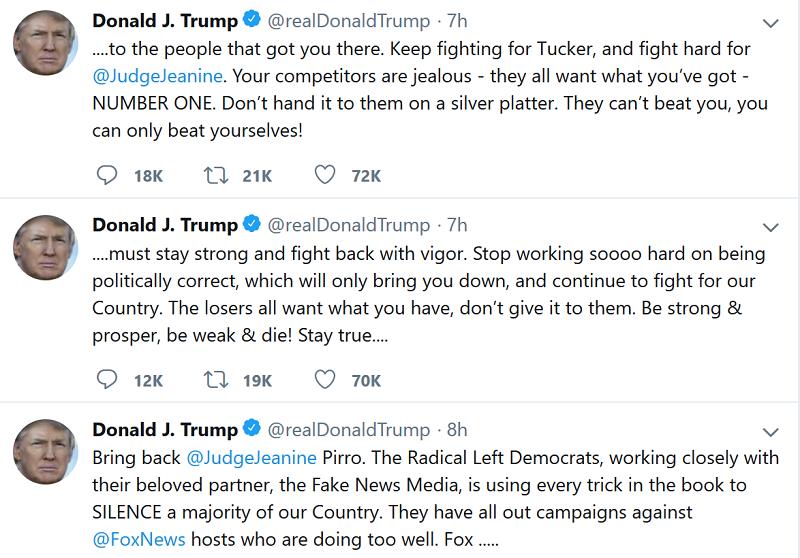Reply to the tweet mentioning Tucker
Image resolution: width=800 pixels, height=558 pixels.
(105, 176)
